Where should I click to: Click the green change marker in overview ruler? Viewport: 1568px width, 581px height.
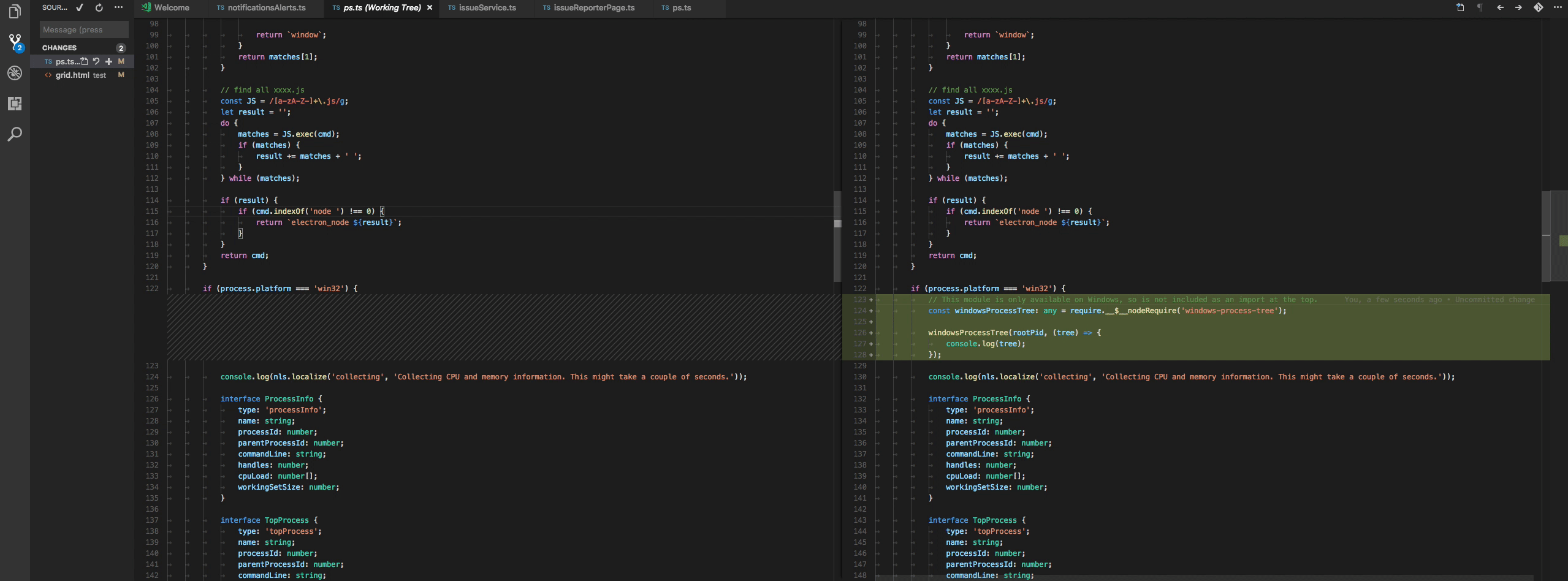[x=1564, y=241]
